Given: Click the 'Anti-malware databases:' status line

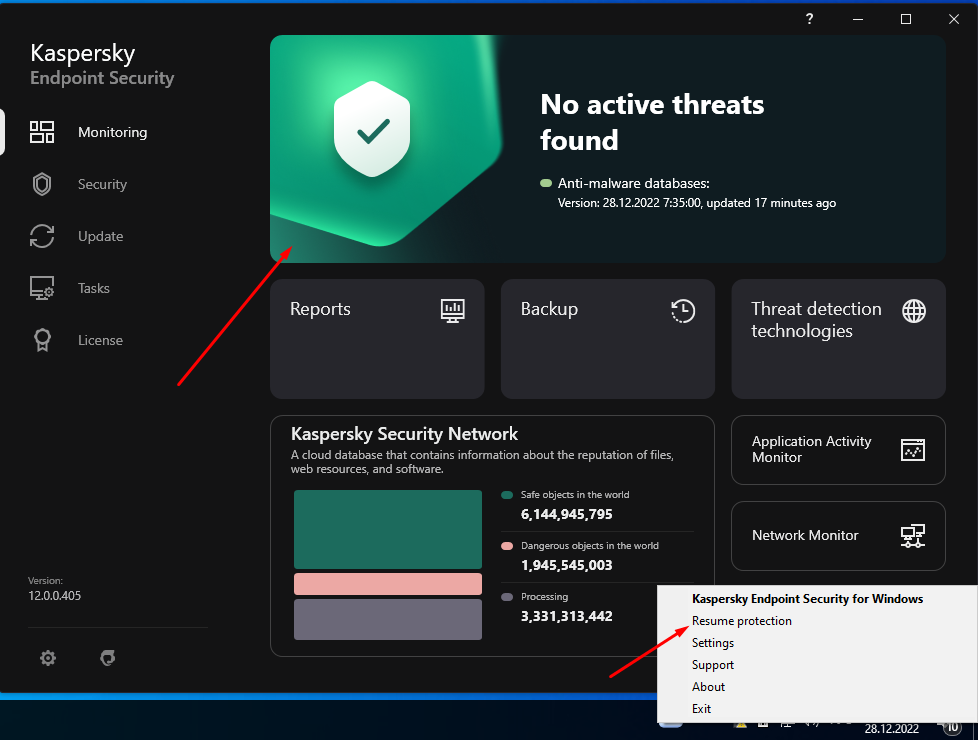Looking at the screenshot, I should tap(634, 183).
